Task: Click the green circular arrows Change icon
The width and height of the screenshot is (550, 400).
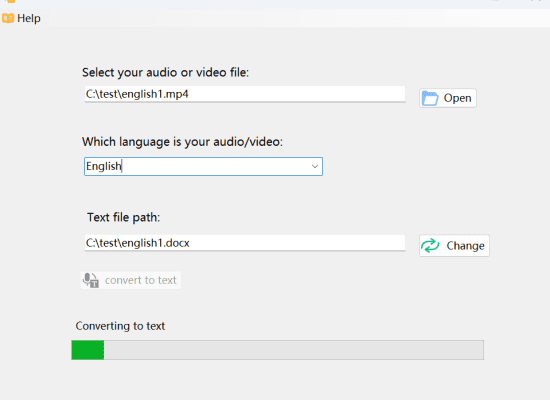Action: pos(430,246)
